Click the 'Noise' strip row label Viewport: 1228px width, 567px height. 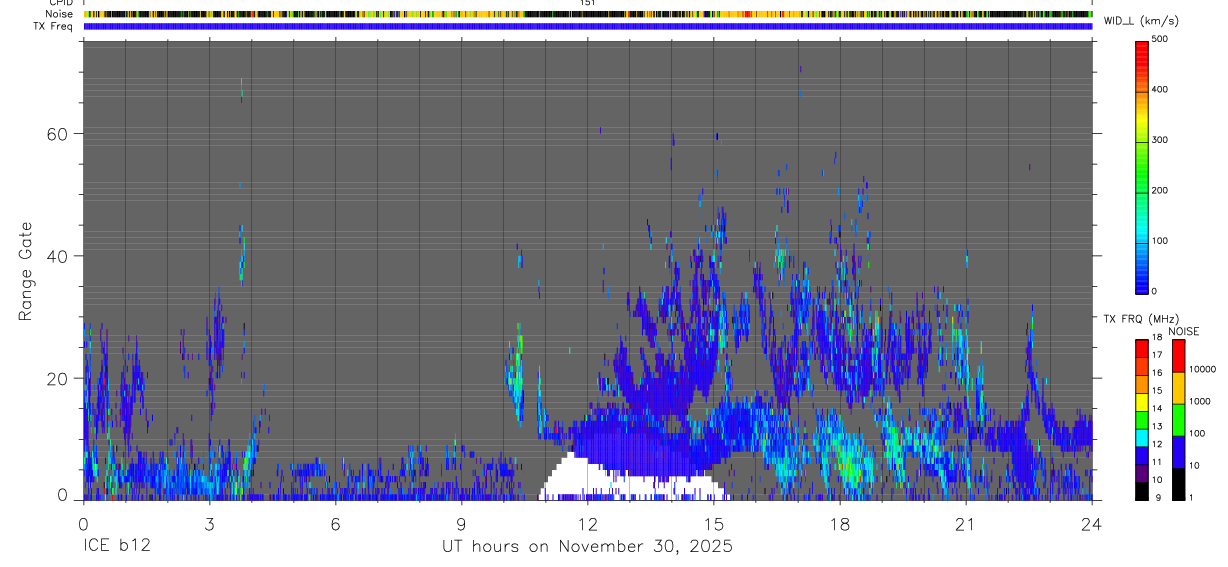[x=60, y=14]
